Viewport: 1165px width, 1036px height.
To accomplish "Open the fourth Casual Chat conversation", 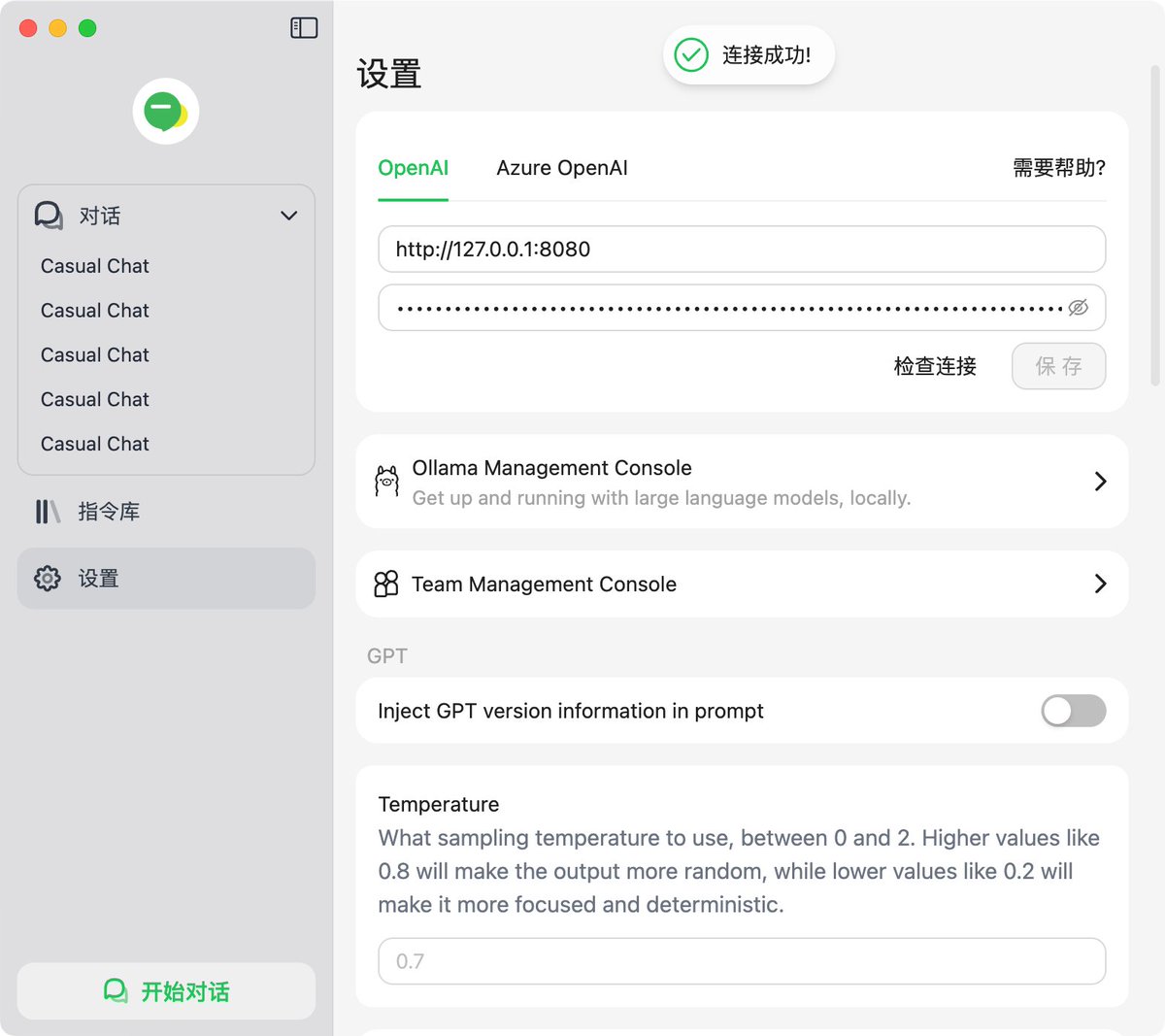I will pyautogui.click(x=95, y=400).
